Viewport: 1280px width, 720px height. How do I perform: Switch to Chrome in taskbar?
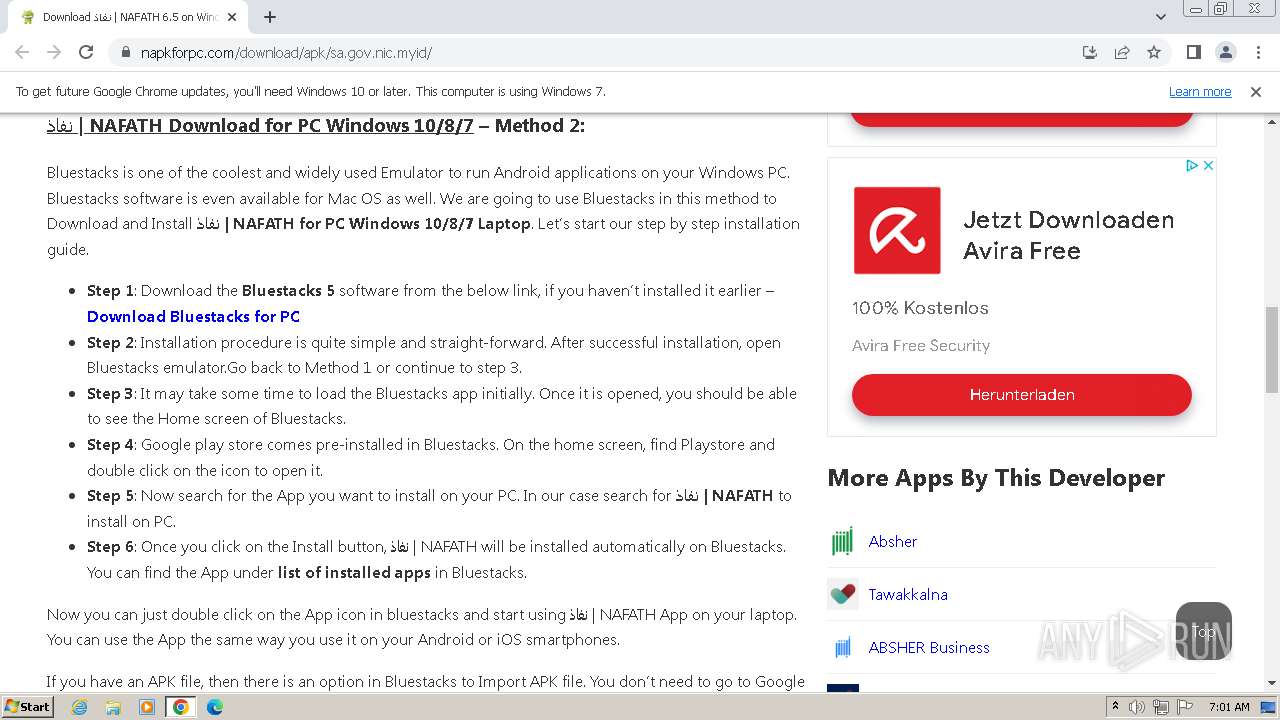click(x=181, y=707)
